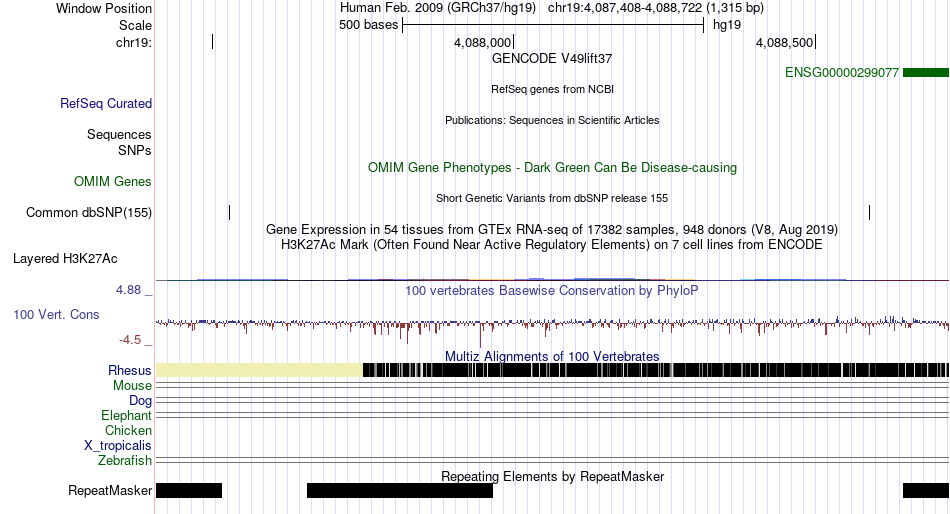Open the 100 Vert. Cons label
Viewport: 950px width, 514px height.
[56, 315]
